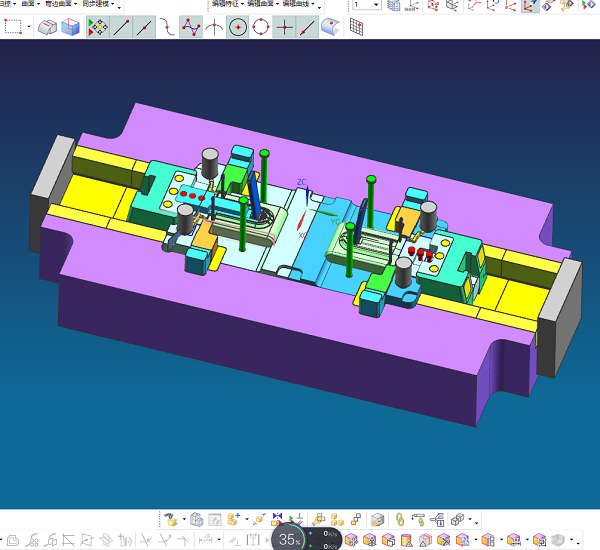Open the 编辑特征 menu button
The image size is (600, 550).
[228, 5]
